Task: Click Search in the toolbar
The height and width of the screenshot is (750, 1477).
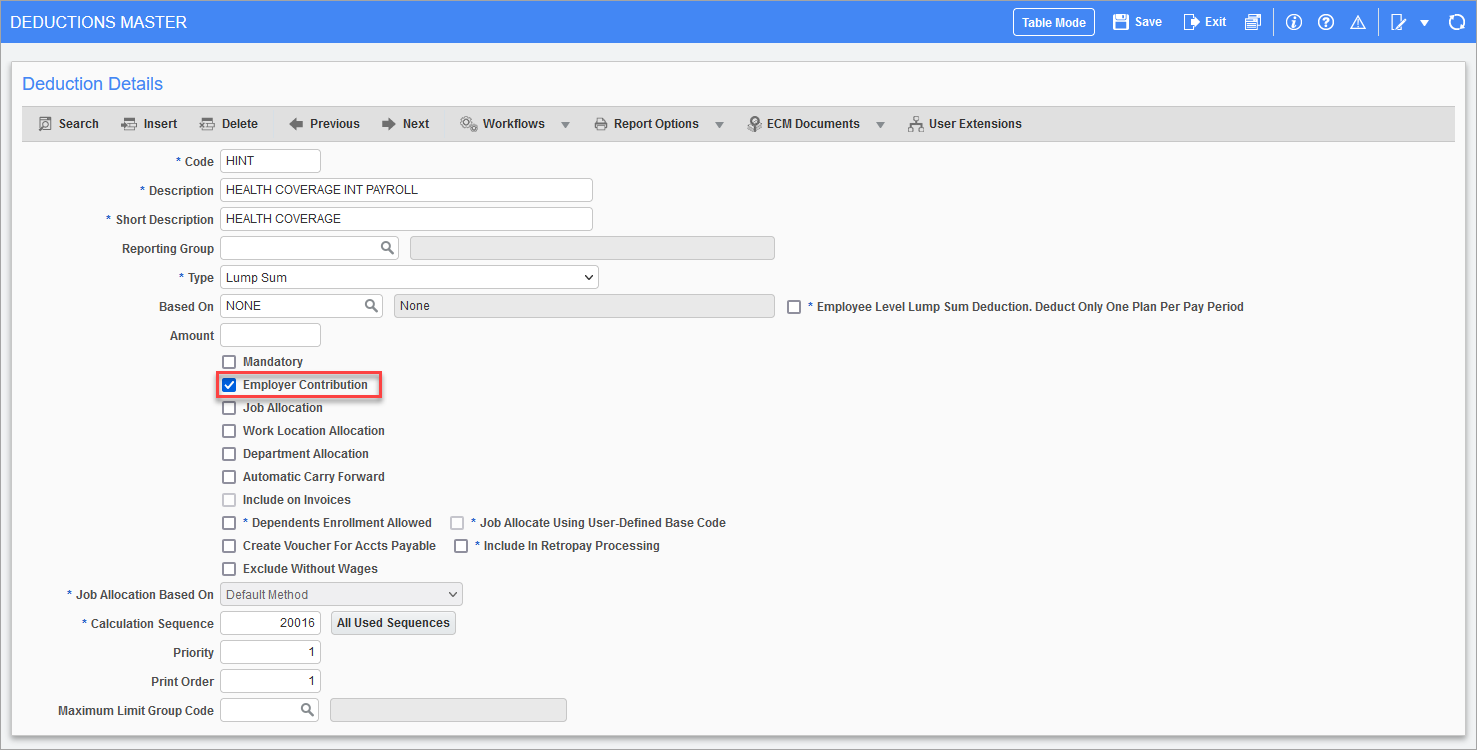Action: click(x=68, y=124)
